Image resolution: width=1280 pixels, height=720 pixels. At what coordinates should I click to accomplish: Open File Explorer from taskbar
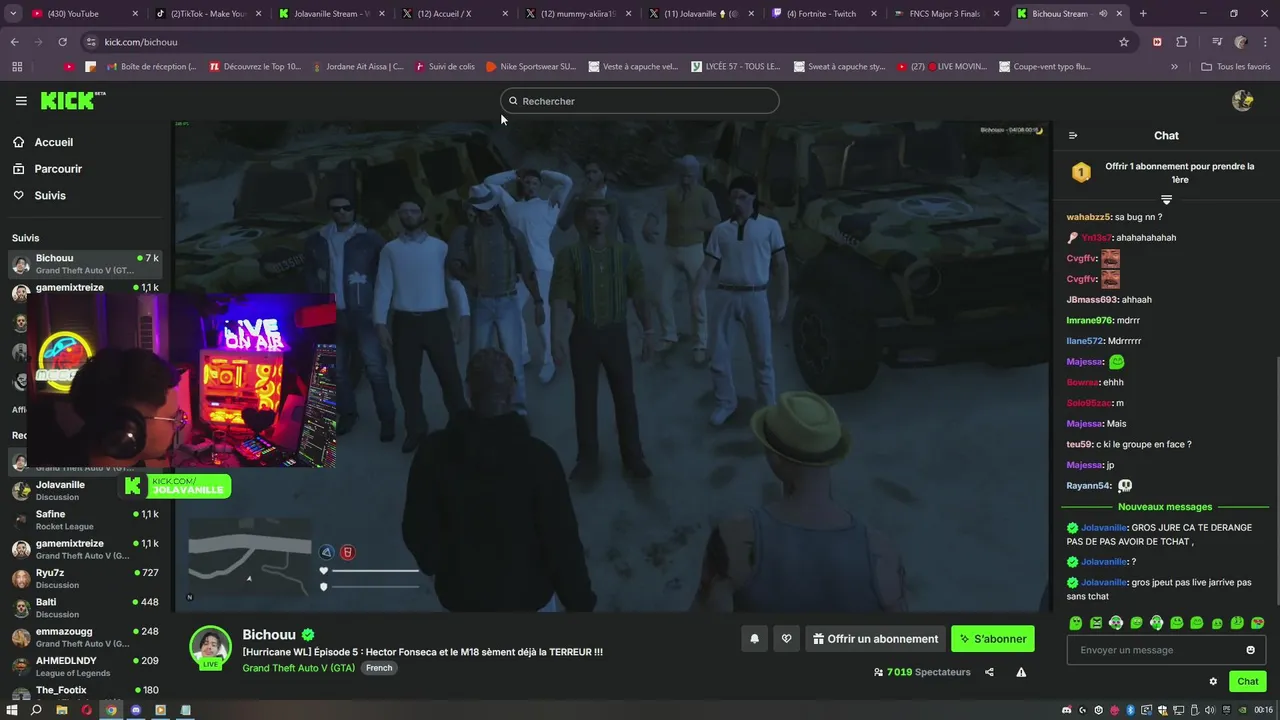(61, 710)
